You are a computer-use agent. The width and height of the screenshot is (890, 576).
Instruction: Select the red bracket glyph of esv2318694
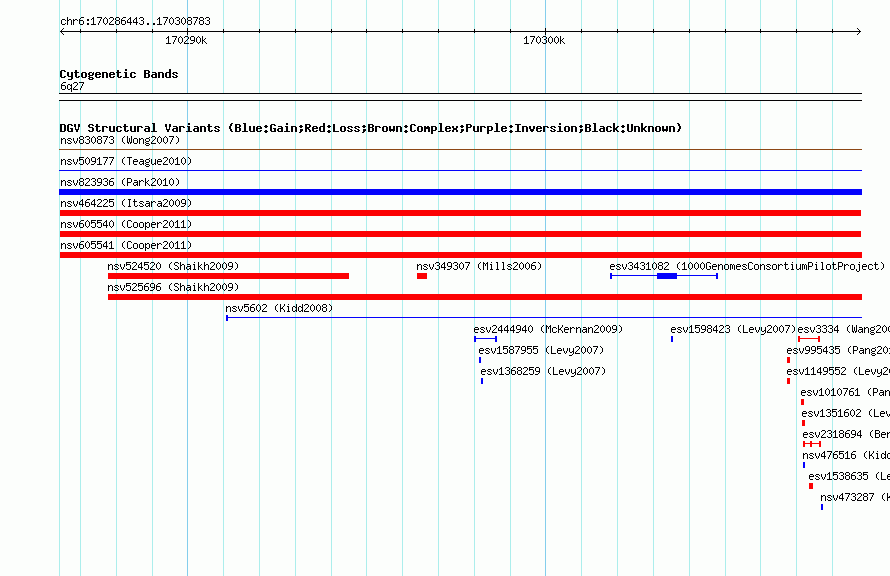pyautogui.click(x=812, y=444)
